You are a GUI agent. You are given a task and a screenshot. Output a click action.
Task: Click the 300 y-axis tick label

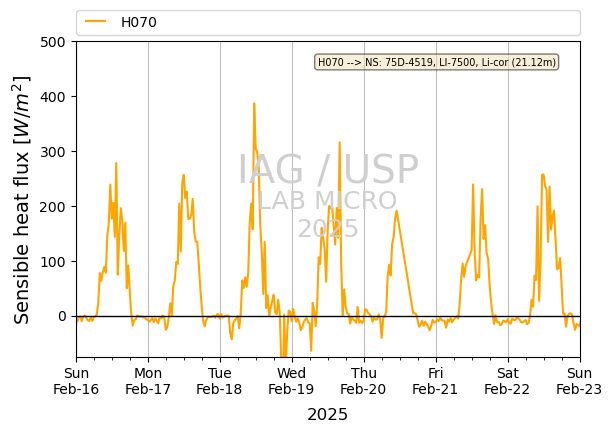53,152
